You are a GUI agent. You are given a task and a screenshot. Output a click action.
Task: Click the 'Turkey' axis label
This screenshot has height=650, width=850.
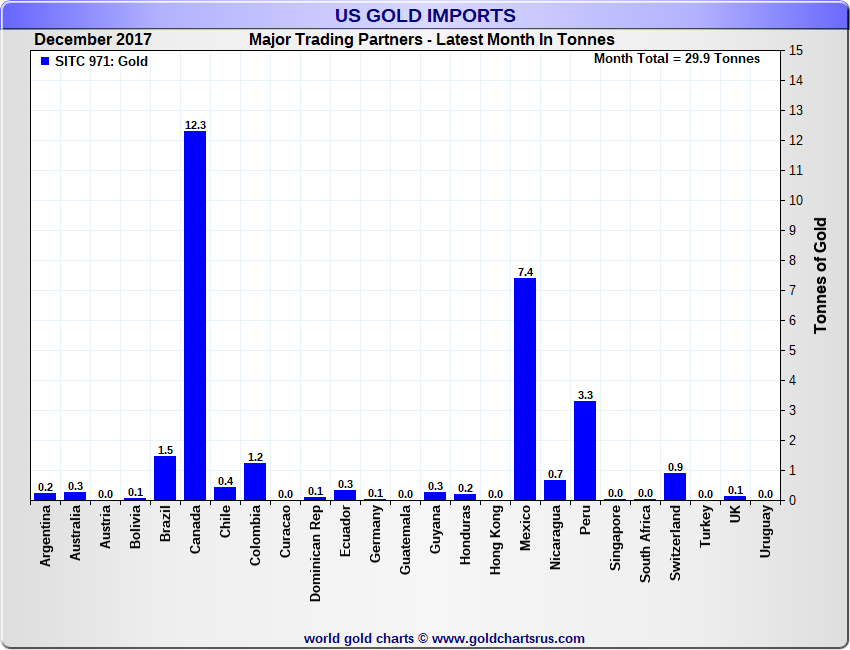[x=705, y=526]
